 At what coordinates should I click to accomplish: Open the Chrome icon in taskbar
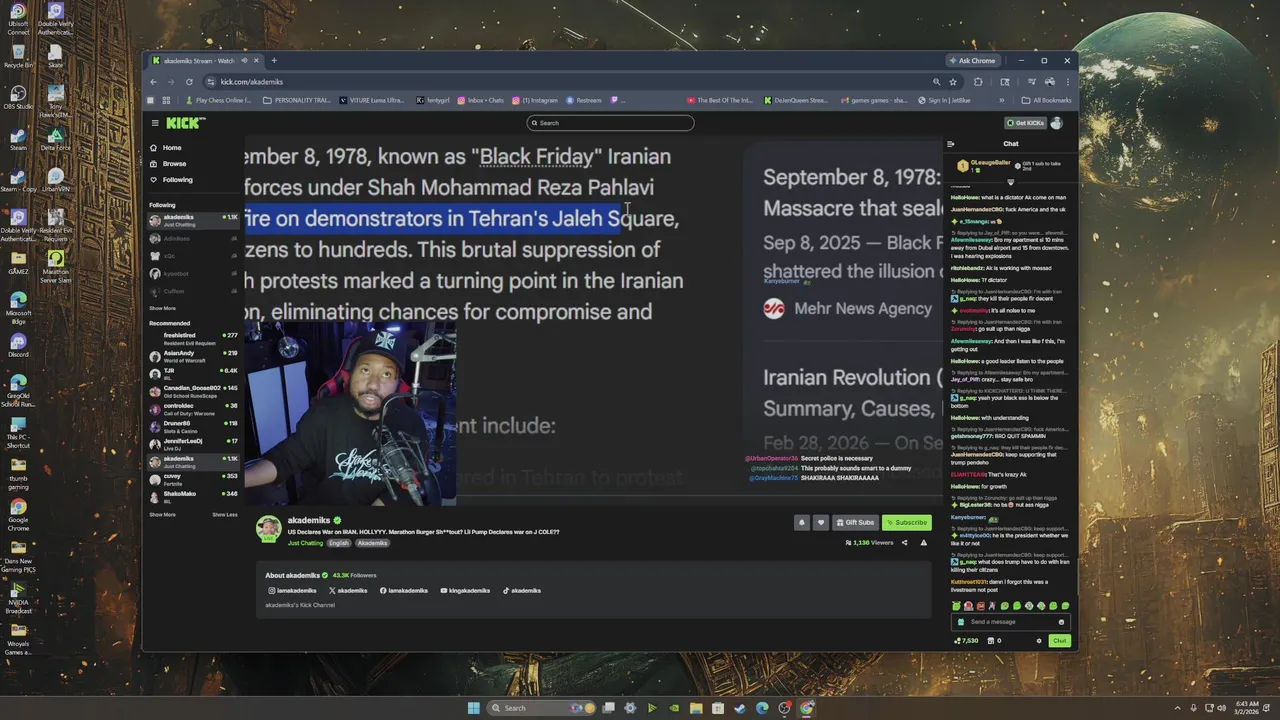(x=807, y=708)
